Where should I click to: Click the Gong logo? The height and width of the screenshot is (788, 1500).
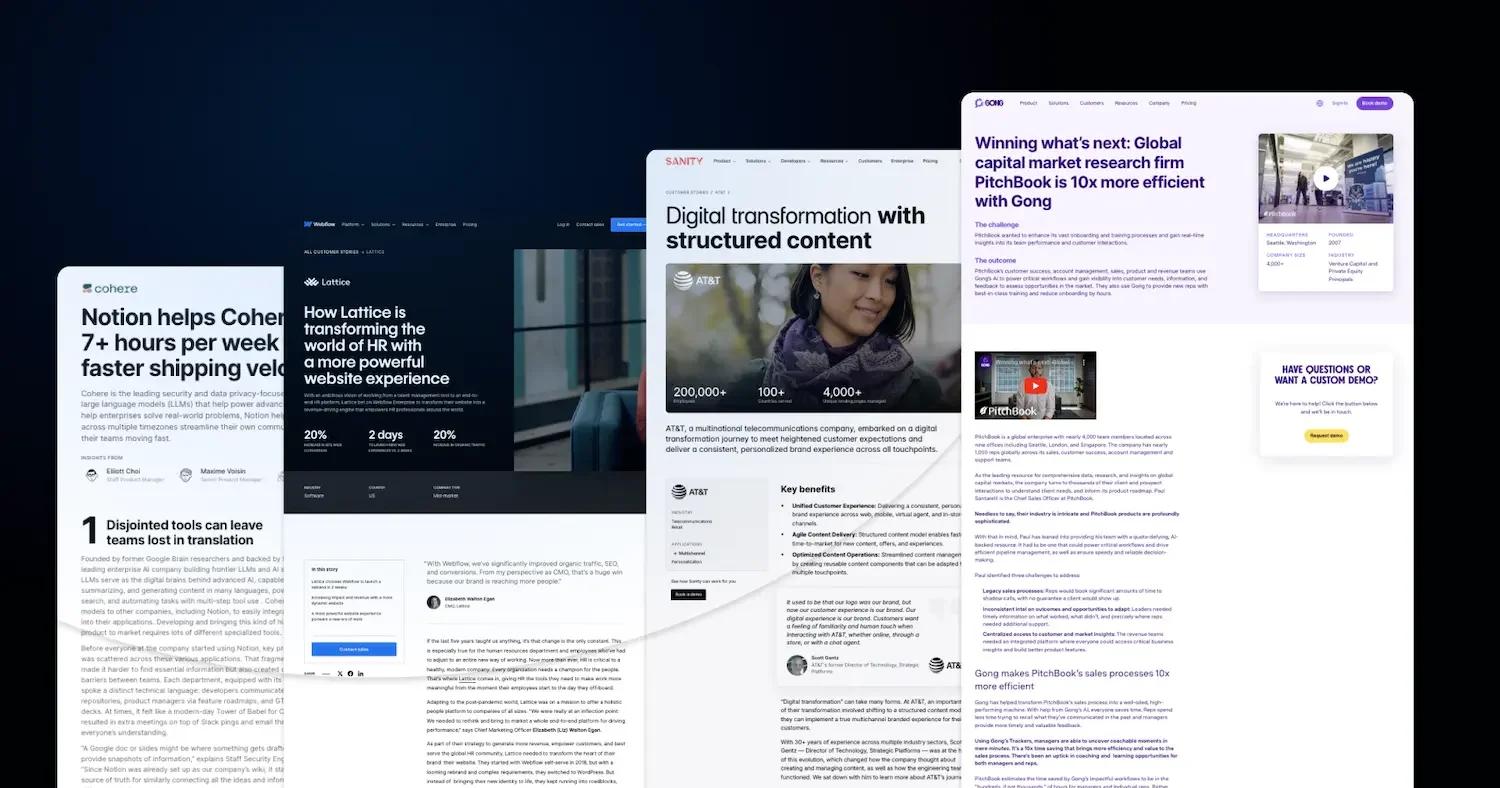coord(989,103)
